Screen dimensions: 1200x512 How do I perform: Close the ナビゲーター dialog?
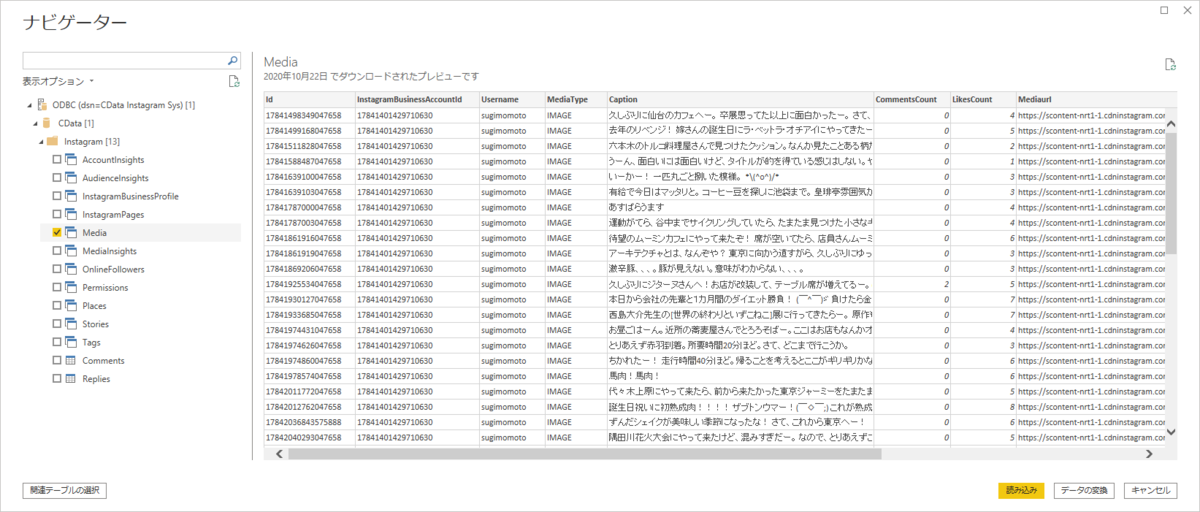[1187, 10]
